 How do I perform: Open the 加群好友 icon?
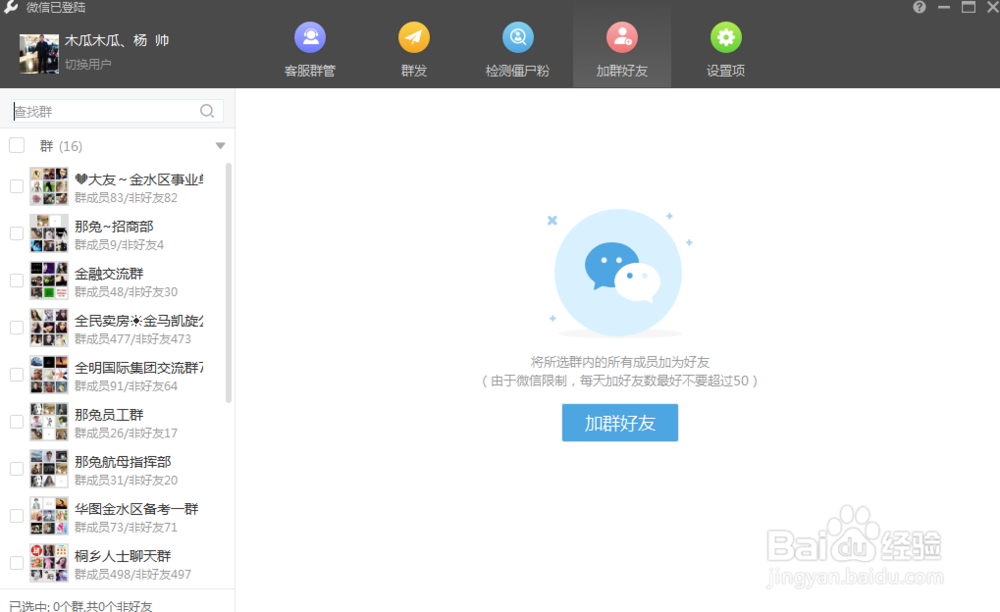(x=622, y=38)
